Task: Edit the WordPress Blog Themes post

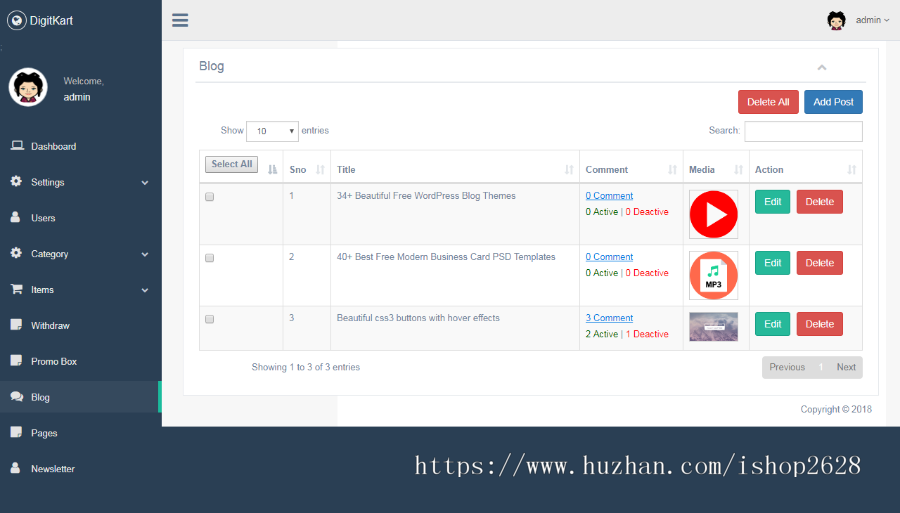Action: (x=773, y=202)
